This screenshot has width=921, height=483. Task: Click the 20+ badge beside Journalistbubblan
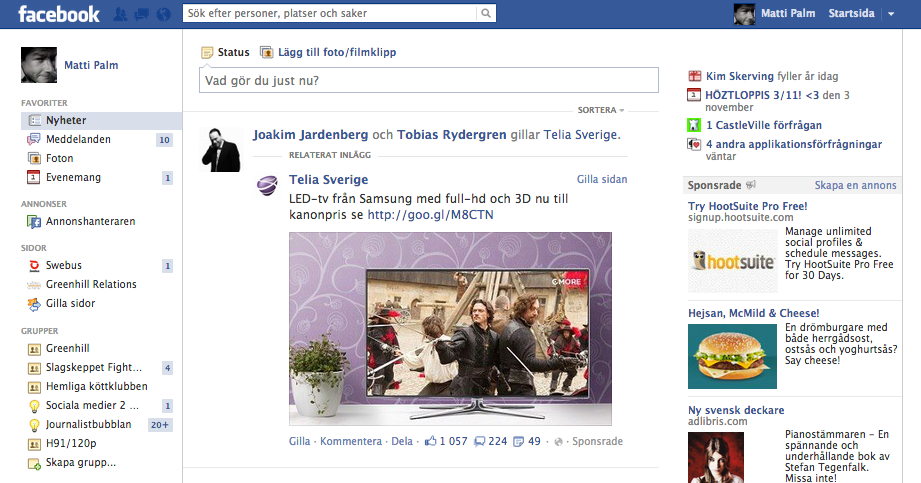tap(160, 425)
